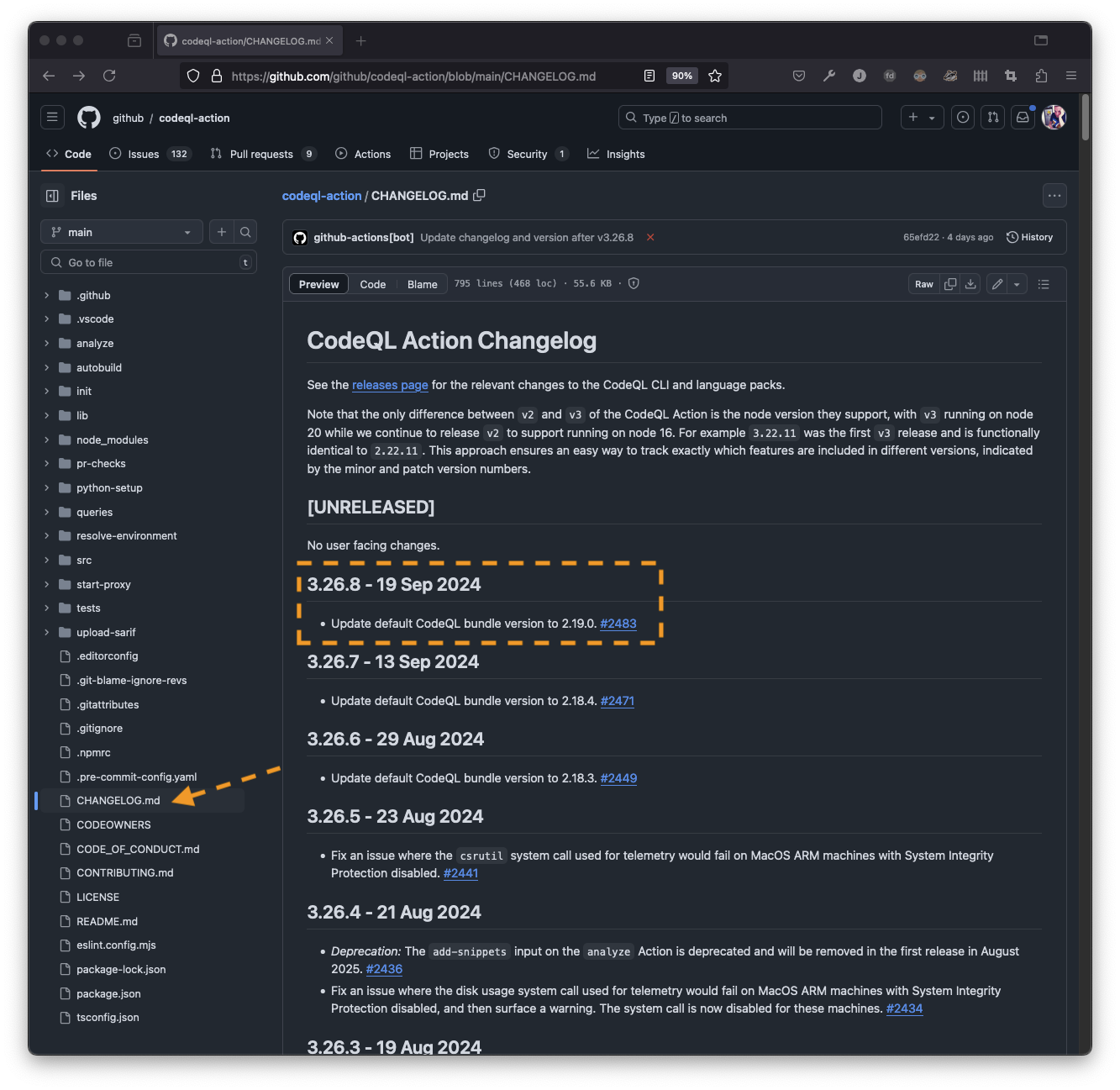
Task: Open the Firefox application menu
Action: [1071, 76]
